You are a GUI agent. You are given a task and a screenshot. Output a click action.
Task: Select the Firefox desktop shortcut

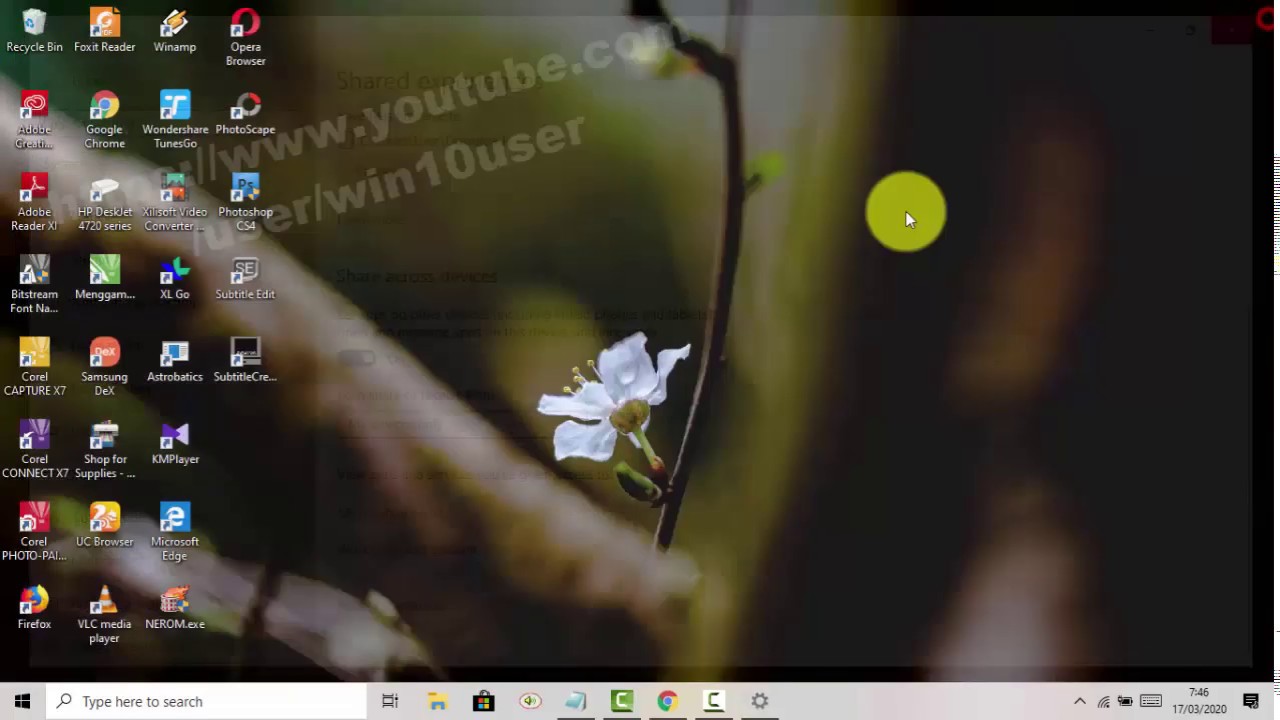click(34, 608)
